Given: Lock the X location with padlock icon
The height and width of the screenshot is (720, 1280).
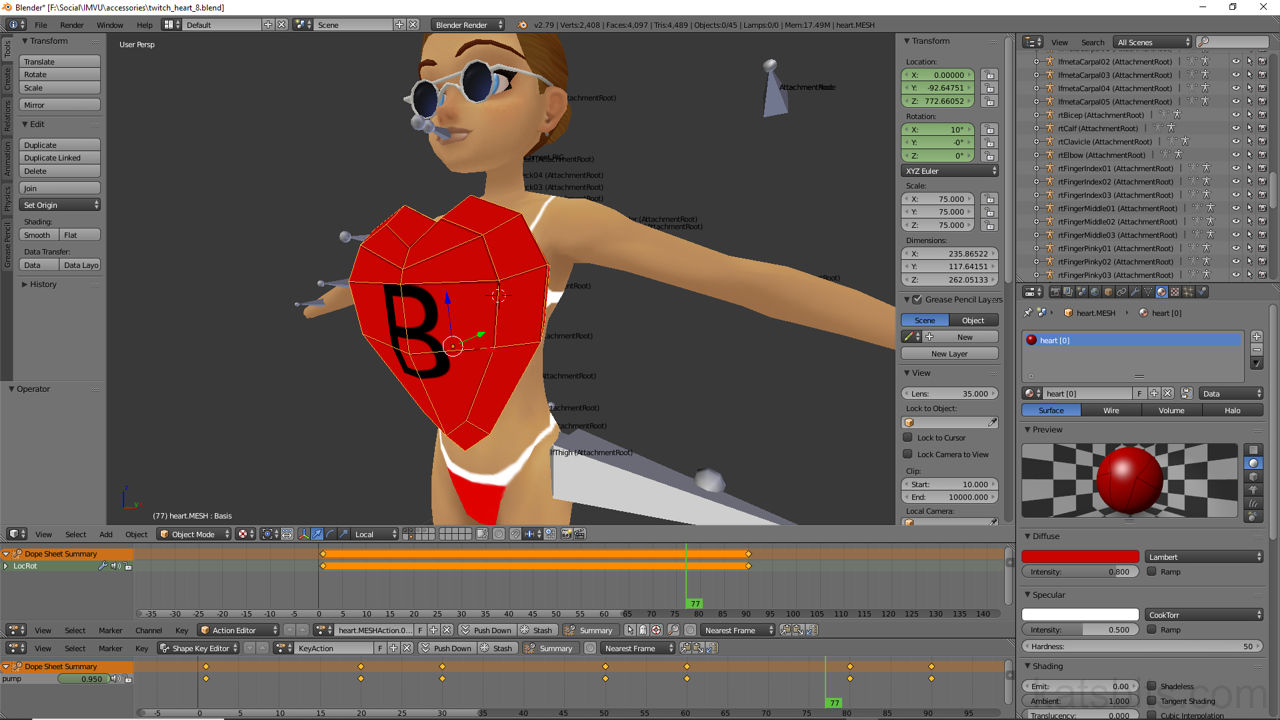Looking at the screenshot, I should coord(989,75).
